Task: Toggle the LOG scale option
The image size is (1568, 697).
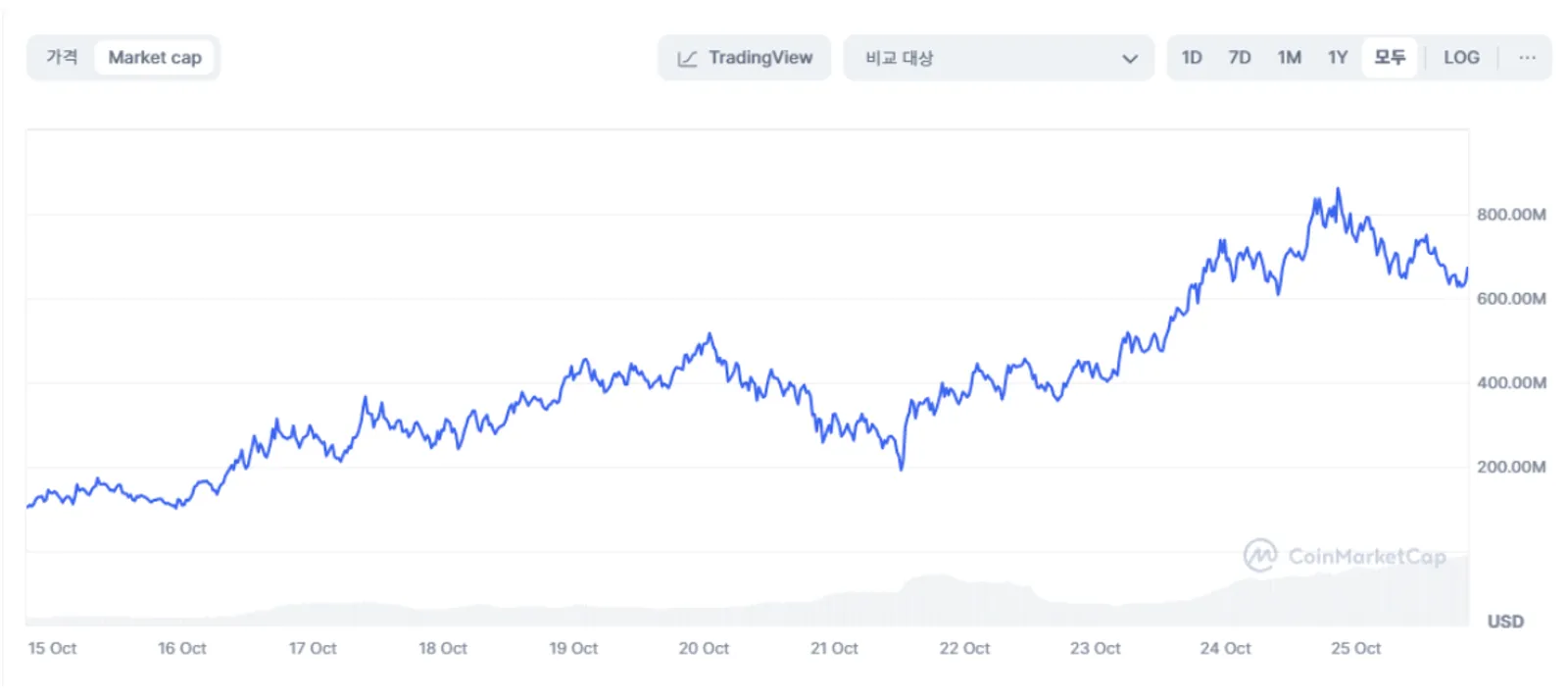Action: click(x=1461, y=58)
